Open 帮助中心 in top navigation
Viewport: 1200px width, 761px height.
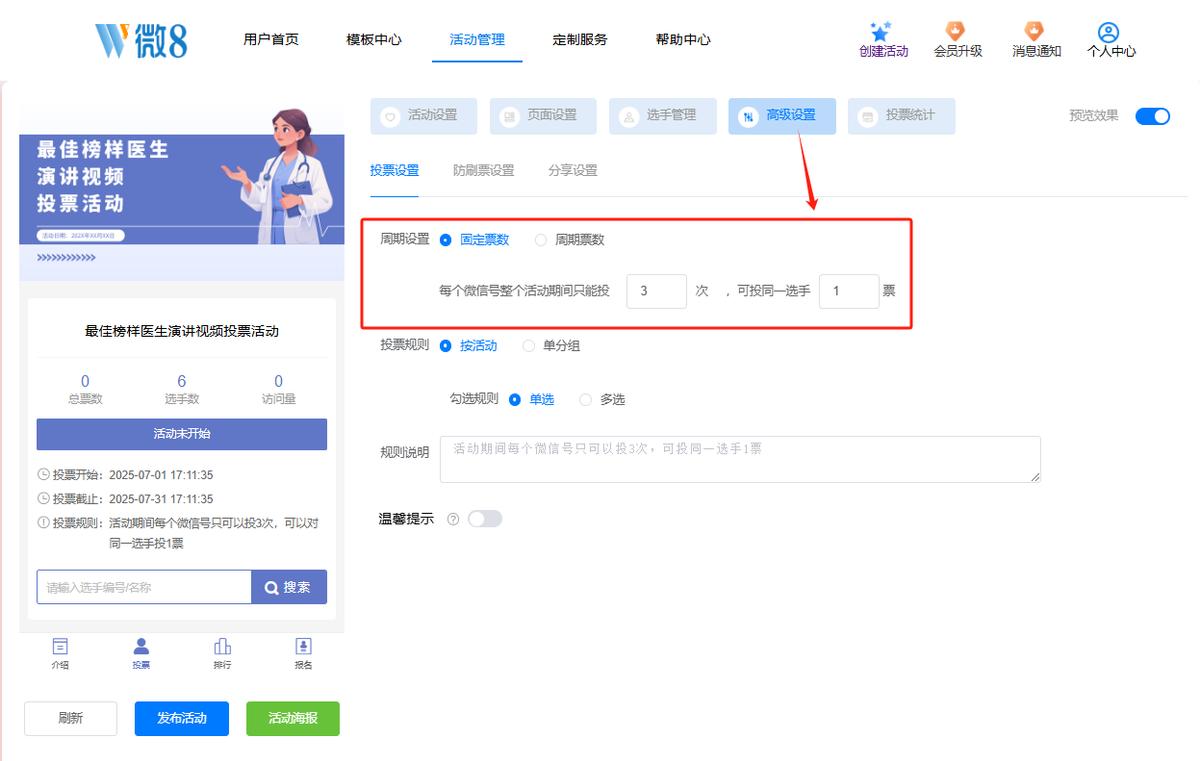coord(683,40)
